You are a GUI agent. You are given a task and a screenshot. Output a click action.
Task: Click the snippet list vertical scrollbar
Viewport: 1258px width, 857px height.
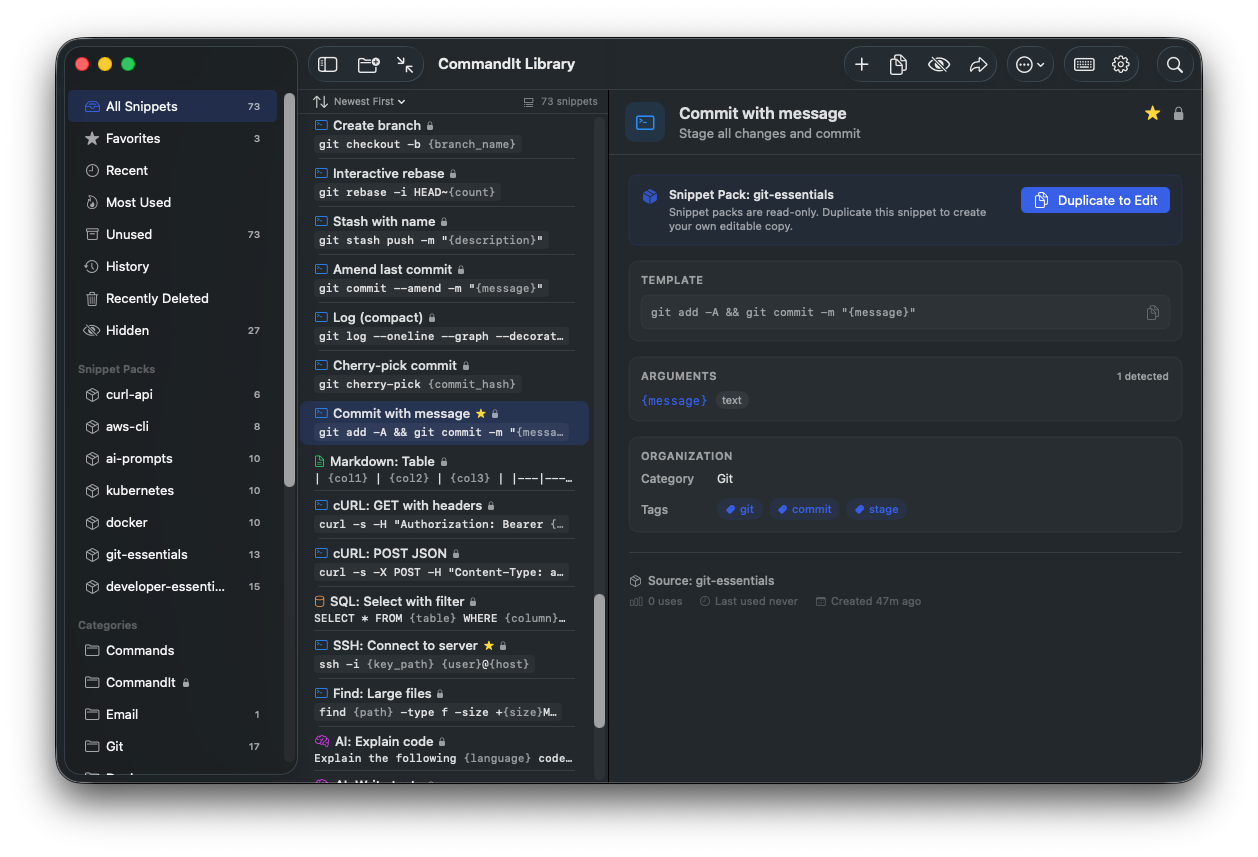[x=599, y=660]
